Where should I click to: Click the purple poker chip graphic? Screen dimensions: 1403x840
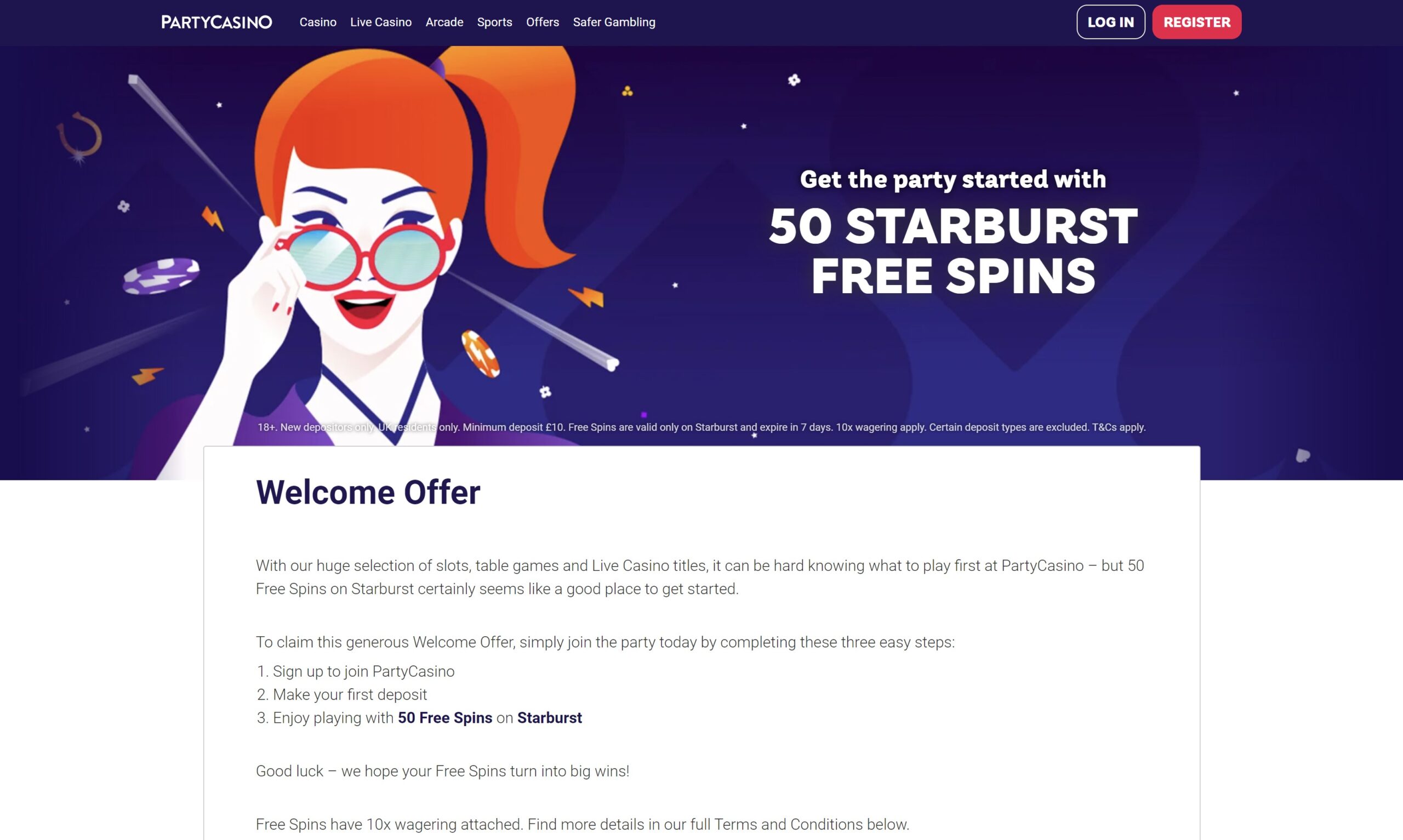[x=161, y=276]
